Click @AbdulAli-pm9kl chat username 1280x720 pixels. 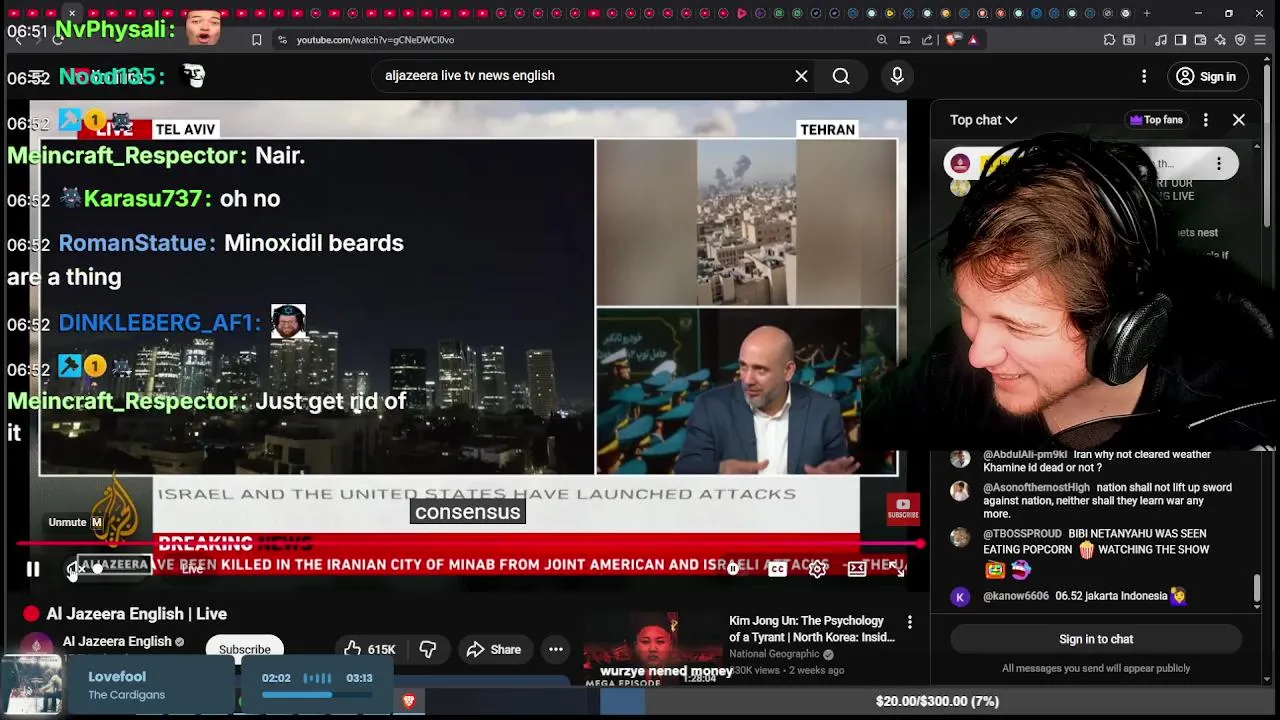[x=1025, y=454]
